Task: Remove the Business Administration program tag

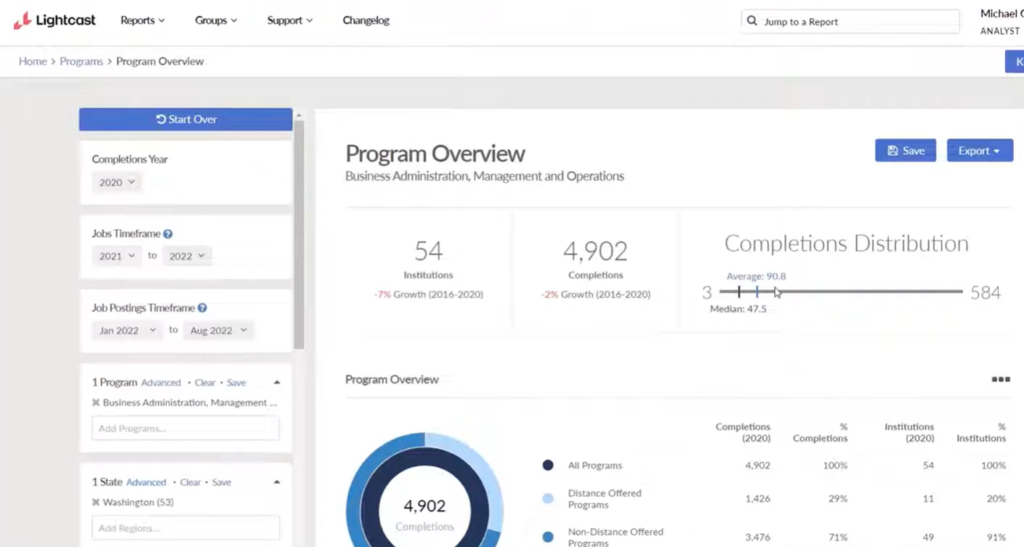Action: coord(96,403)
